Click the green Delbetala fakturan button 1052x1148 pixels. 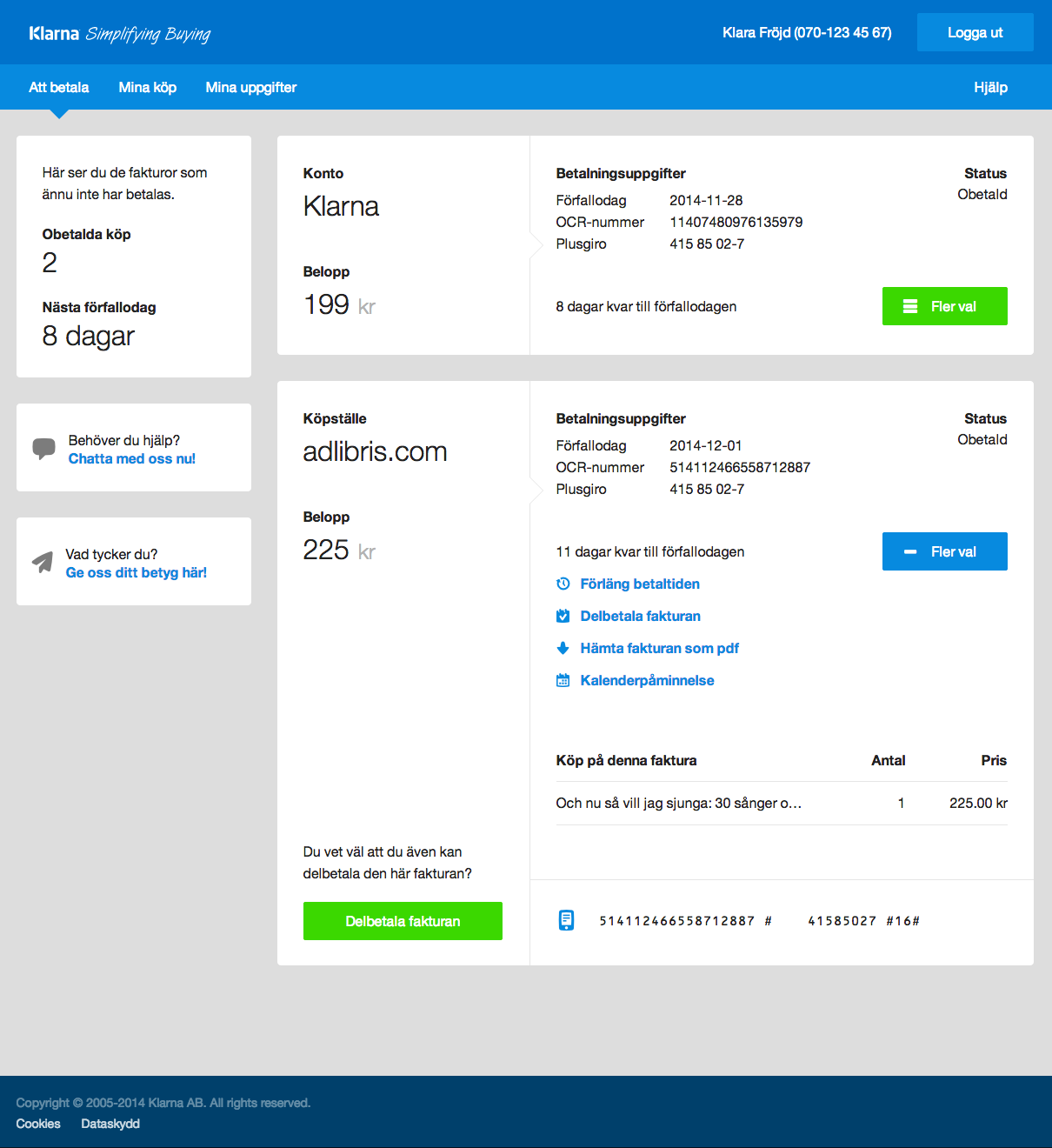403,921
